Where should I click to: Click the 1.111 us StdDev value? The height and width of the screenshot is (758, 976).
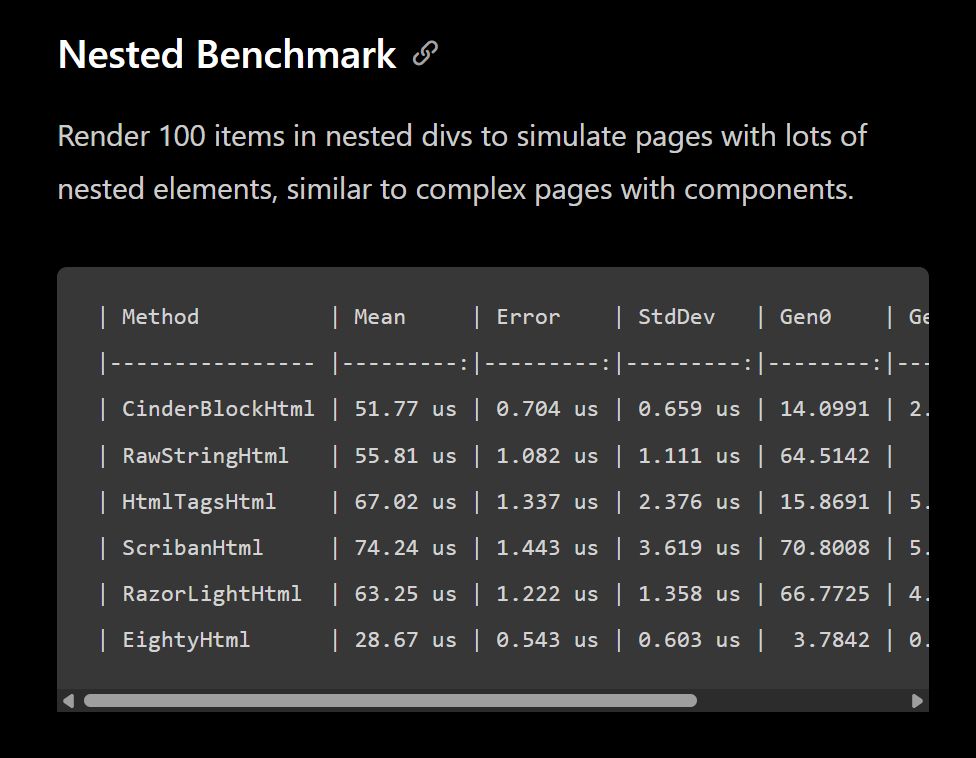pyautogui.click(x=689, y=456)
